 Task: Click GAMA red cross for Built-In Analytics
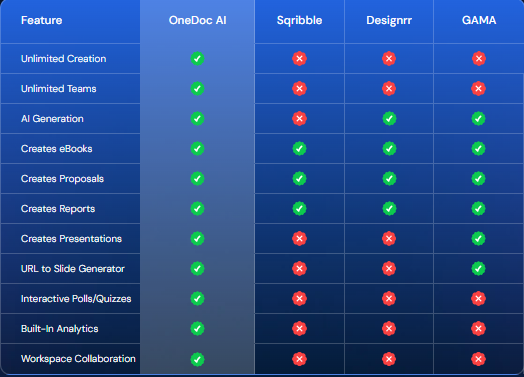coord(479,329)
